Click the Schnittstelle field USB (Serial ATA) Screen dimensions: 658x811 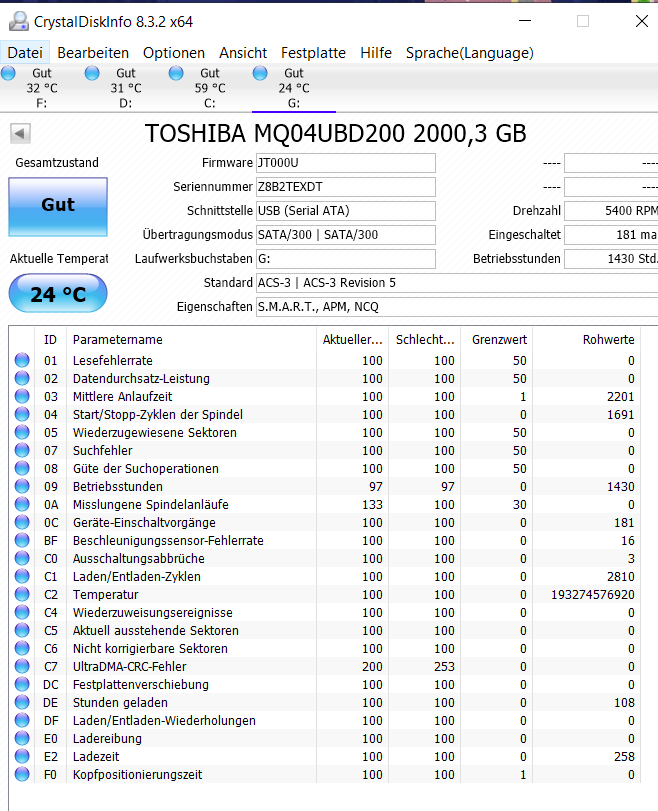[x=346, y=211]
